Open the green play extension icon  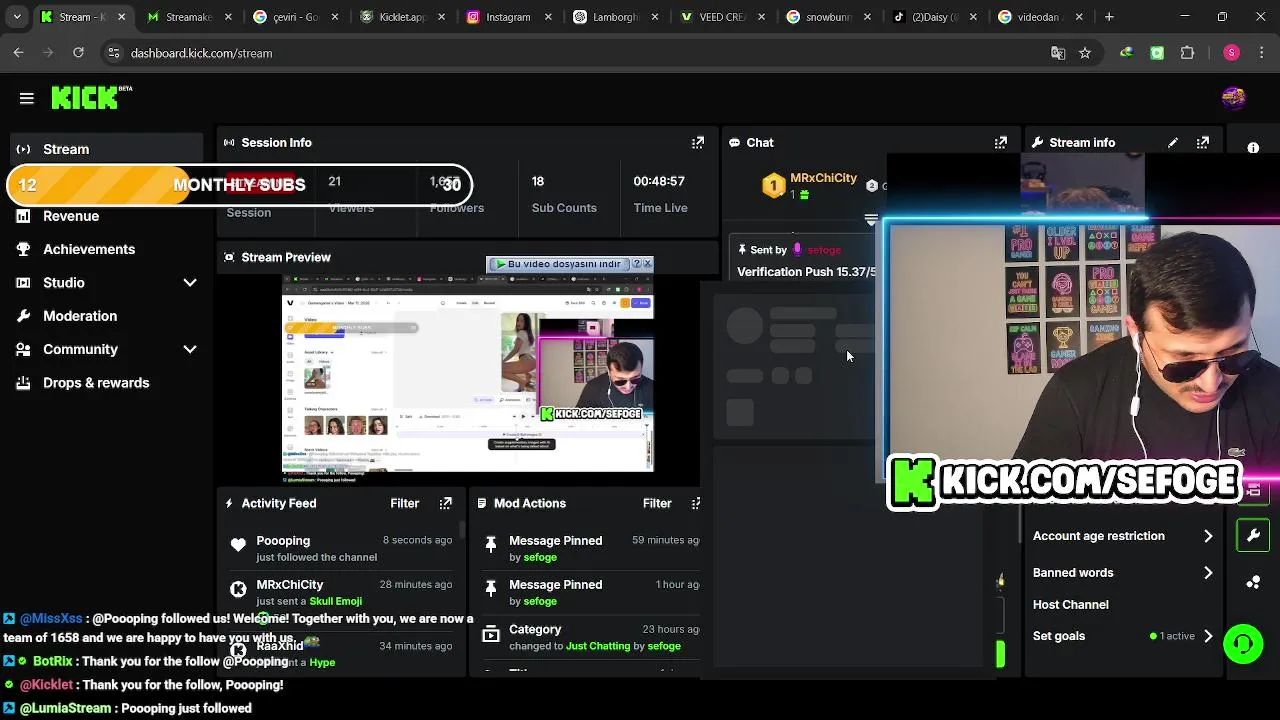(1157, 53)
